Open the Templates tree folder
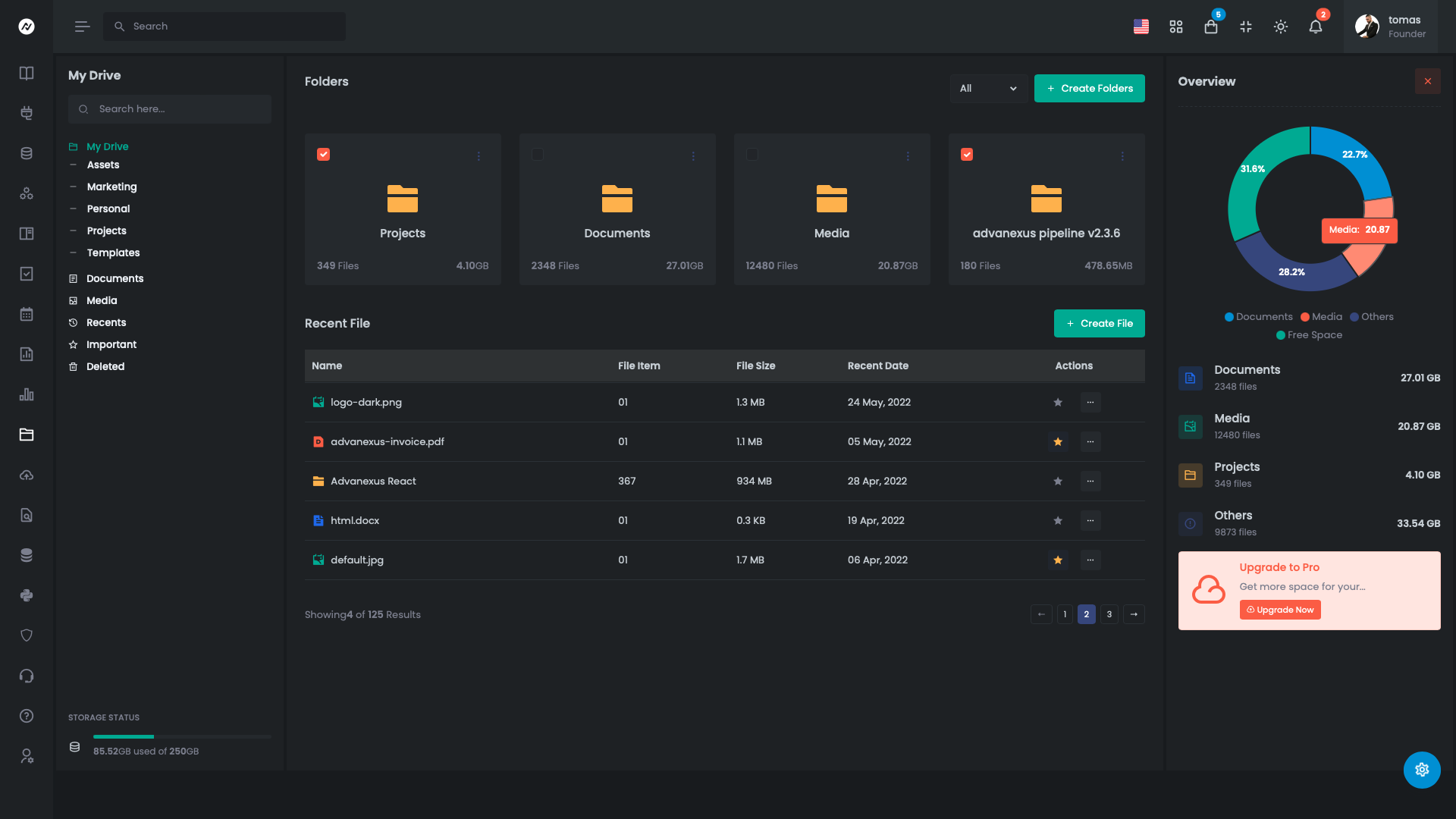 tap(113, 253)
